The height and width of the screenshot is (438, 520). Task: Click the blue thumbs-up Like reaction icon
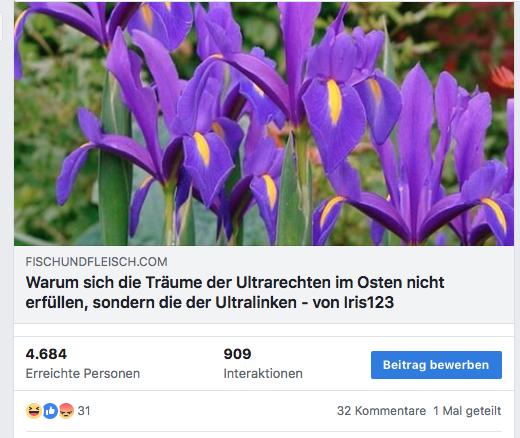(x=50, y=411)
